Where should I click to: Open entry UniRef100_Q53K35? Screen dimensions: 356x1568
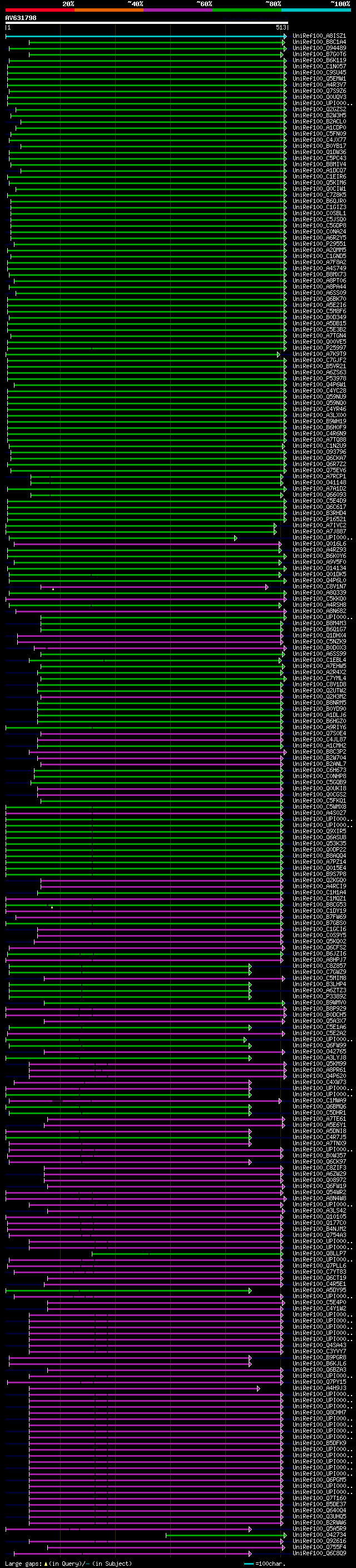319,844
